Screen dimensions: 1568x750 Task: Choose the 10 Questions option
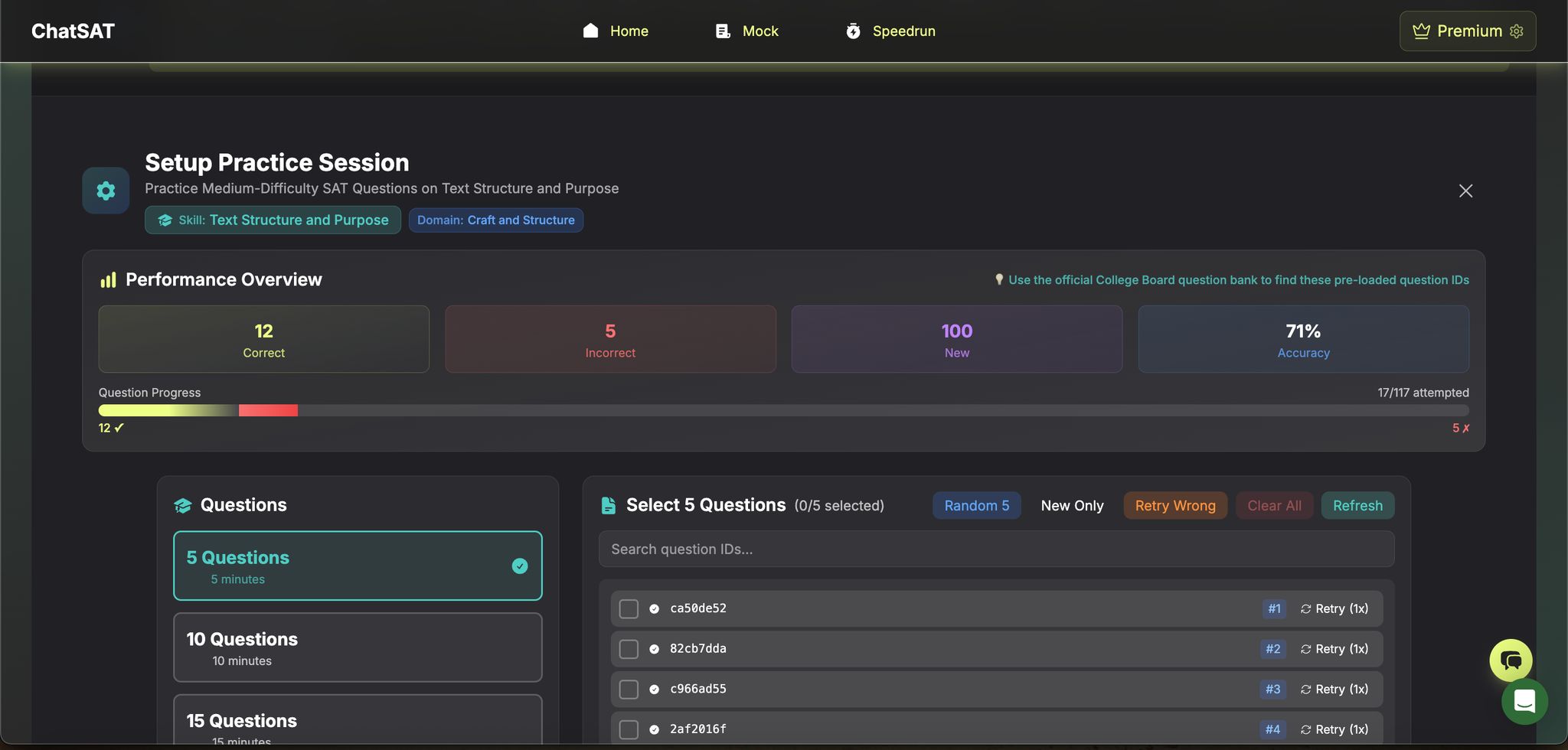[358, 647]
